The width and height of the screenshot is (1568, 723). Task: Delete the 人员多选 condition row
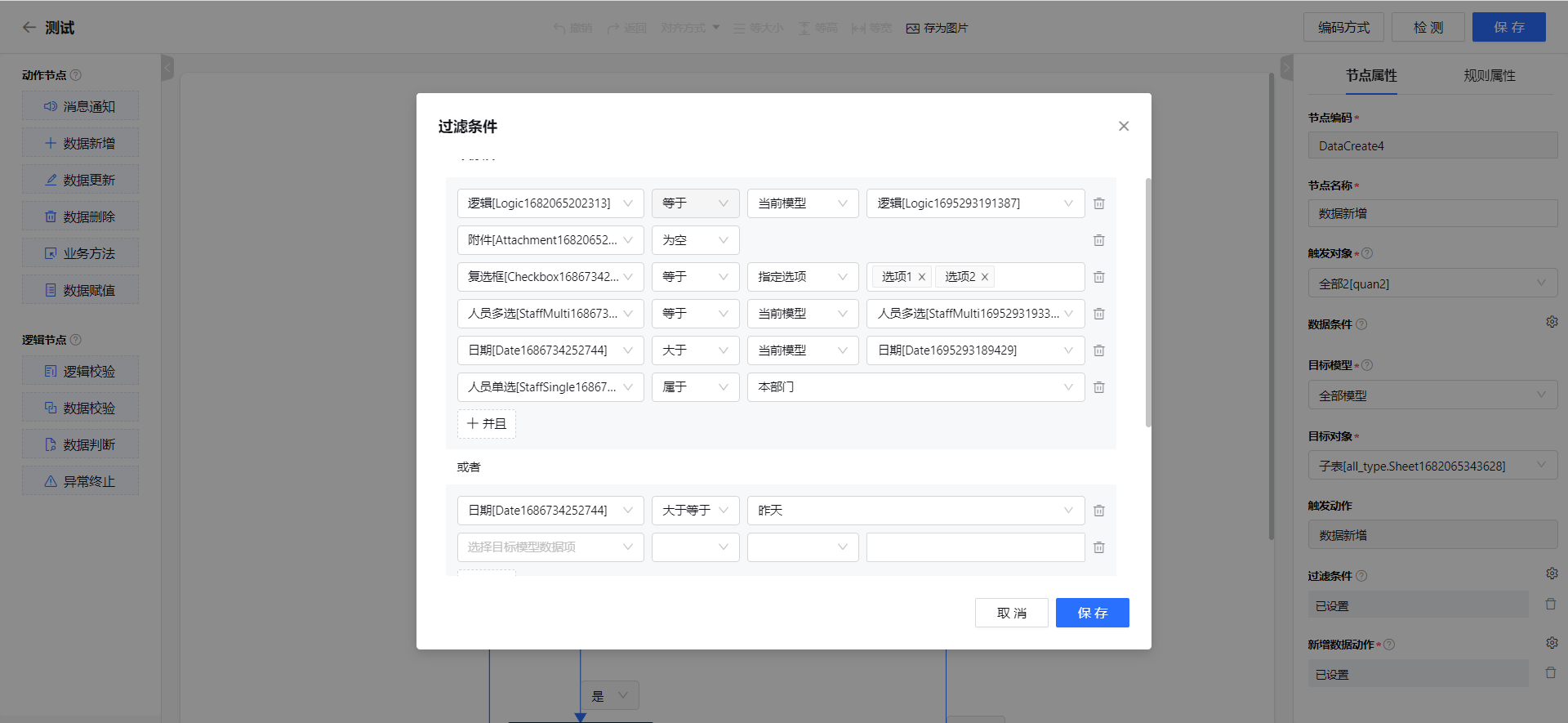(1099, 314)
